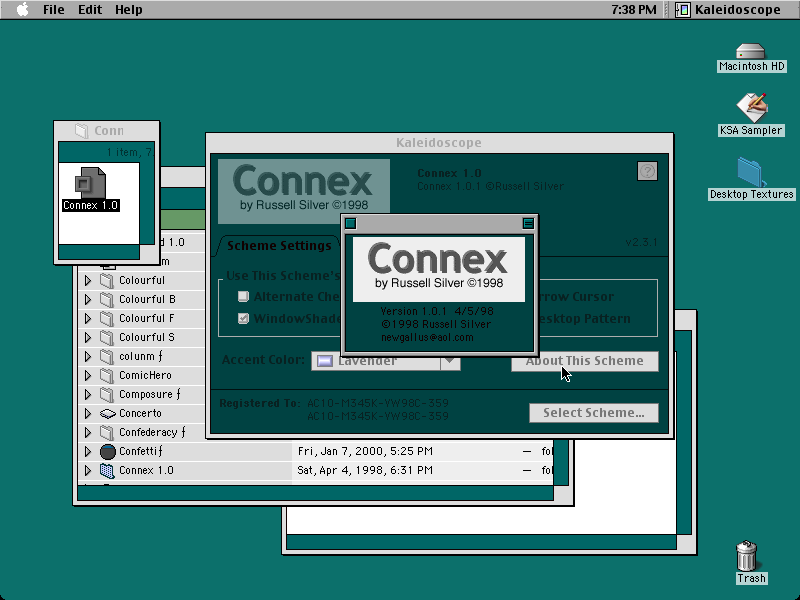800x600 pixels.
Task: Click the clock in the menu bar
Action: click(634, 9)
